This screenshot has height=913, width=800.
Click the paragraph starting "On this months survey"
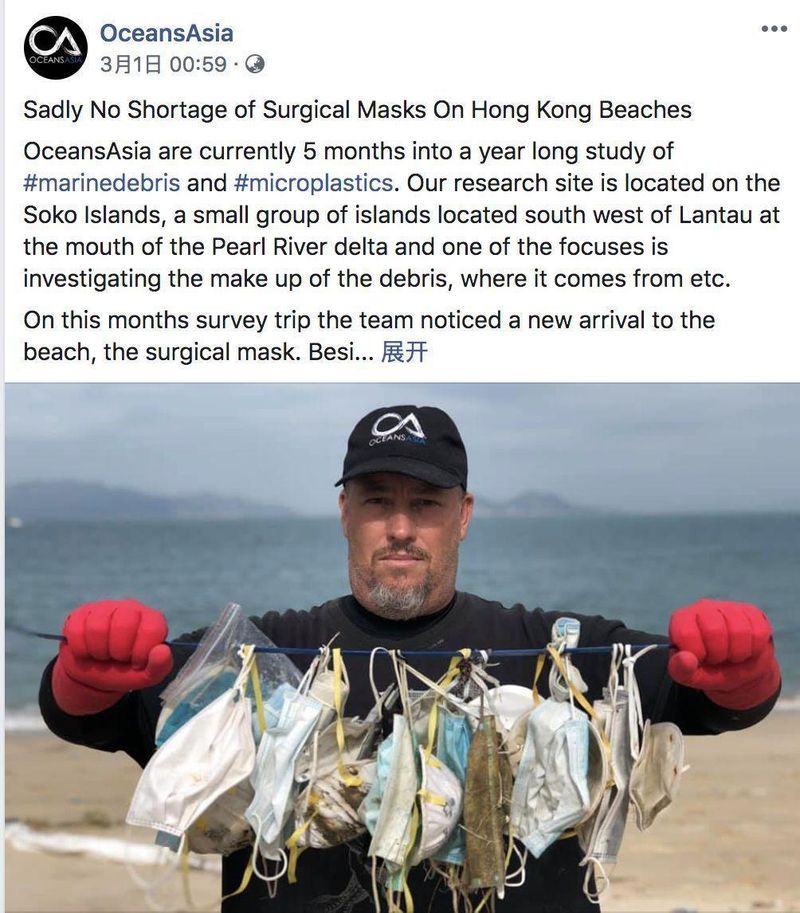(x=369, y=336)
